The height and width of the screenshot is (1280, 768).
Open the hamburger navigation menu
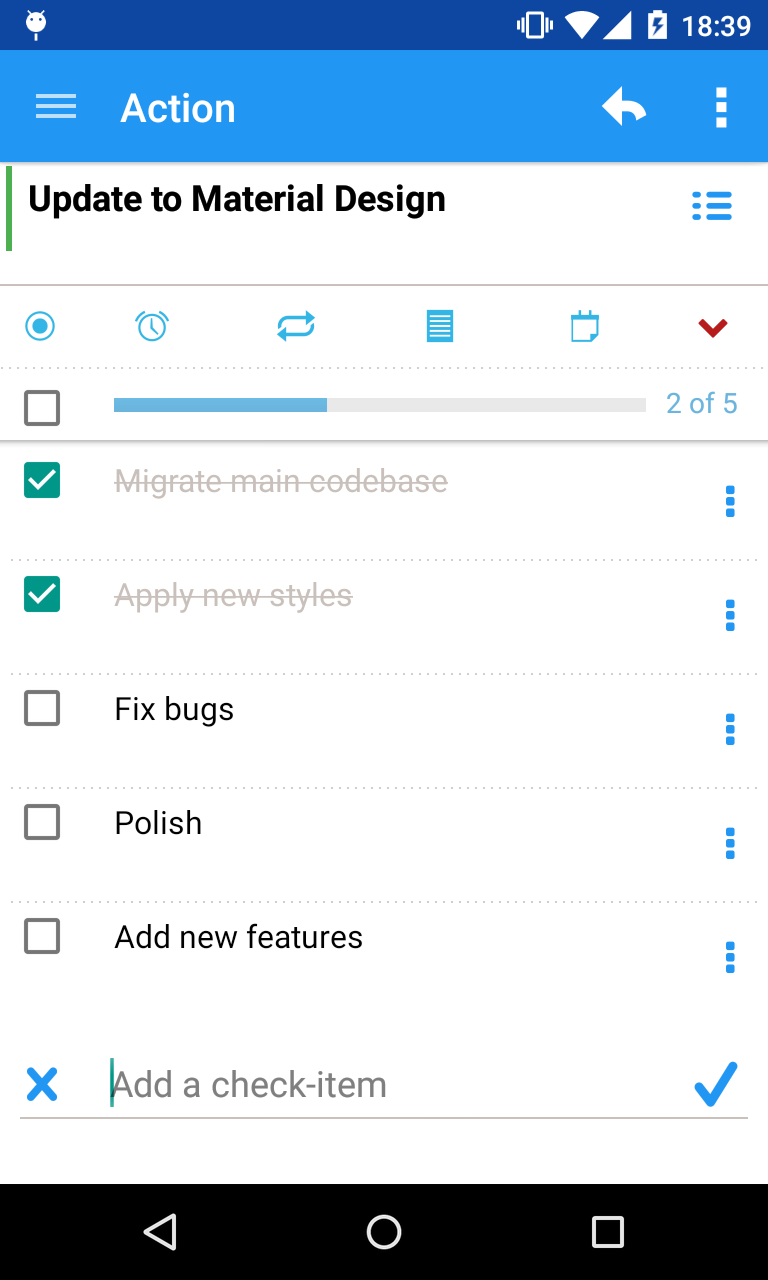point(56,107)
